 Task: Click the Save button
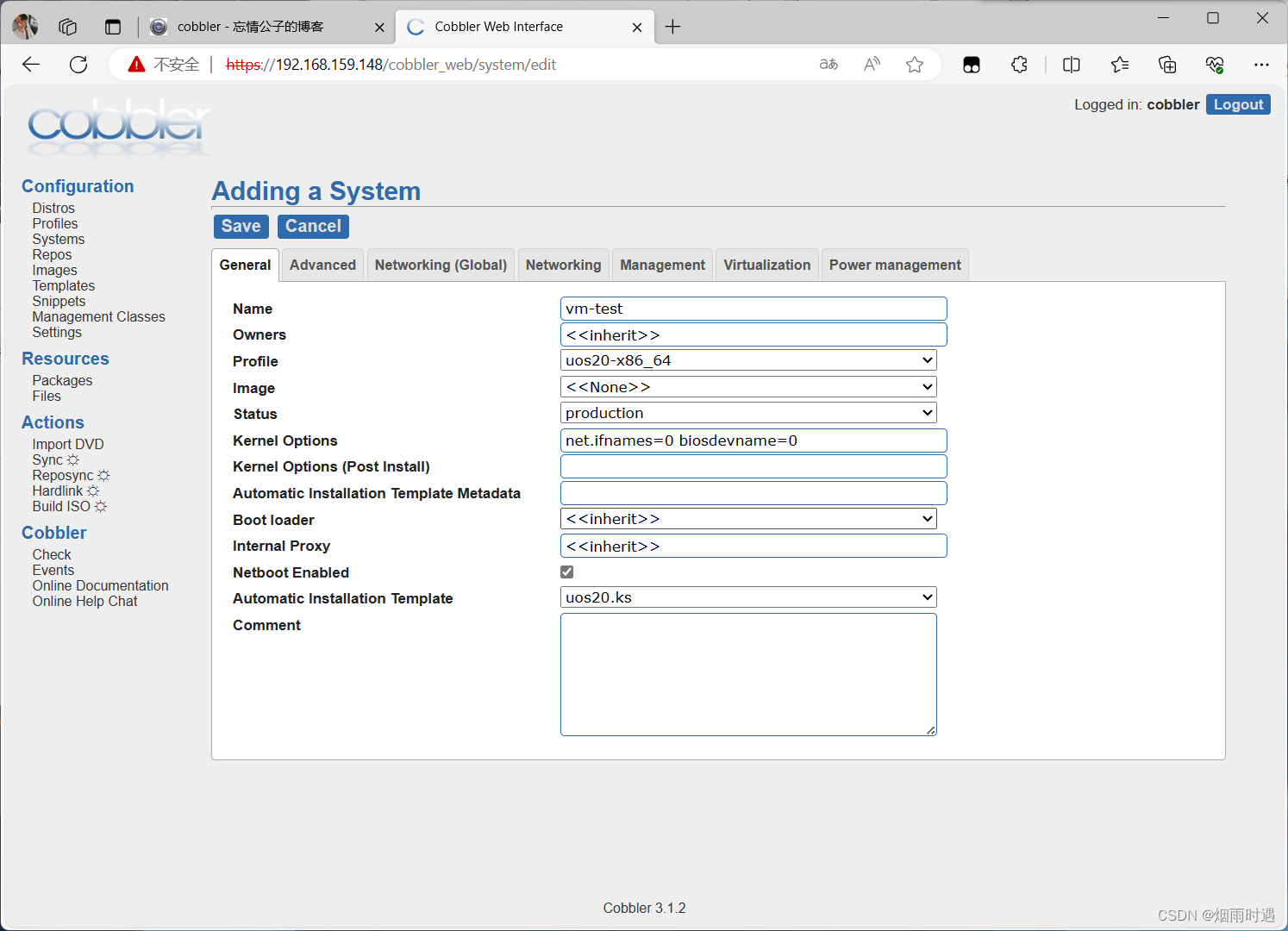point(241,226)
